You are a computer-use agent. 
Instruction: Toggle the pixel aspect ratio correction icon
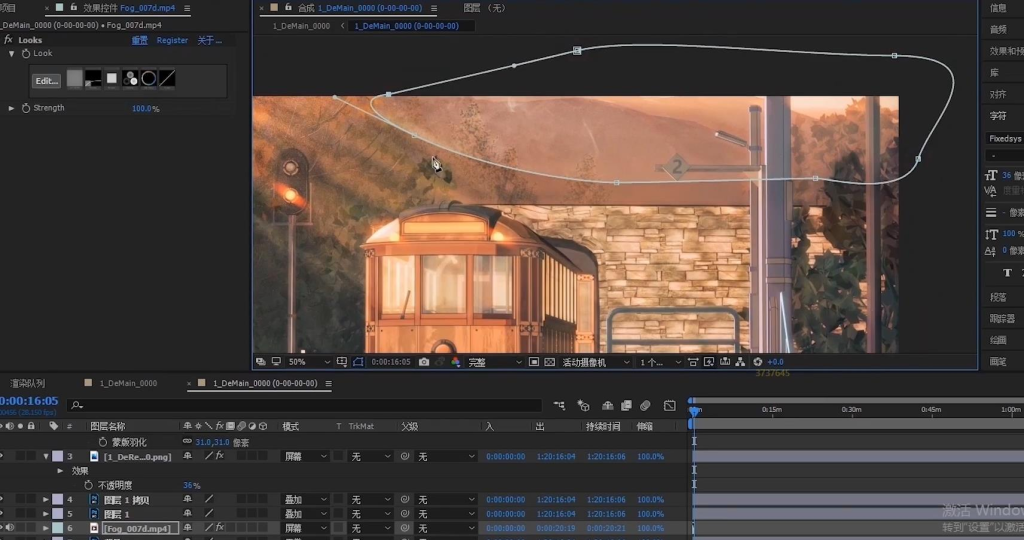(693, 362)
